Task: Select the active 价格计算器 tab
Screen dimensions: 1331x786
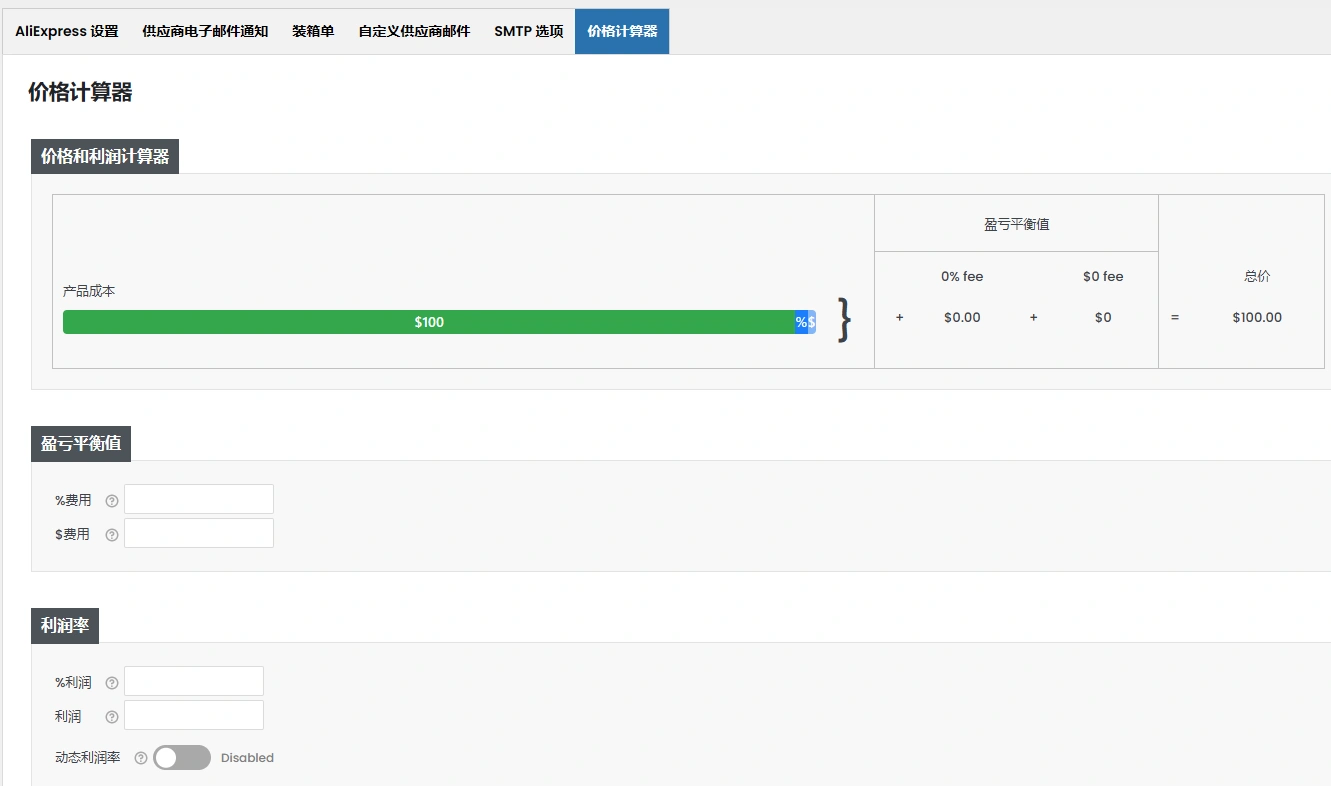Action: tap(621, 31)
